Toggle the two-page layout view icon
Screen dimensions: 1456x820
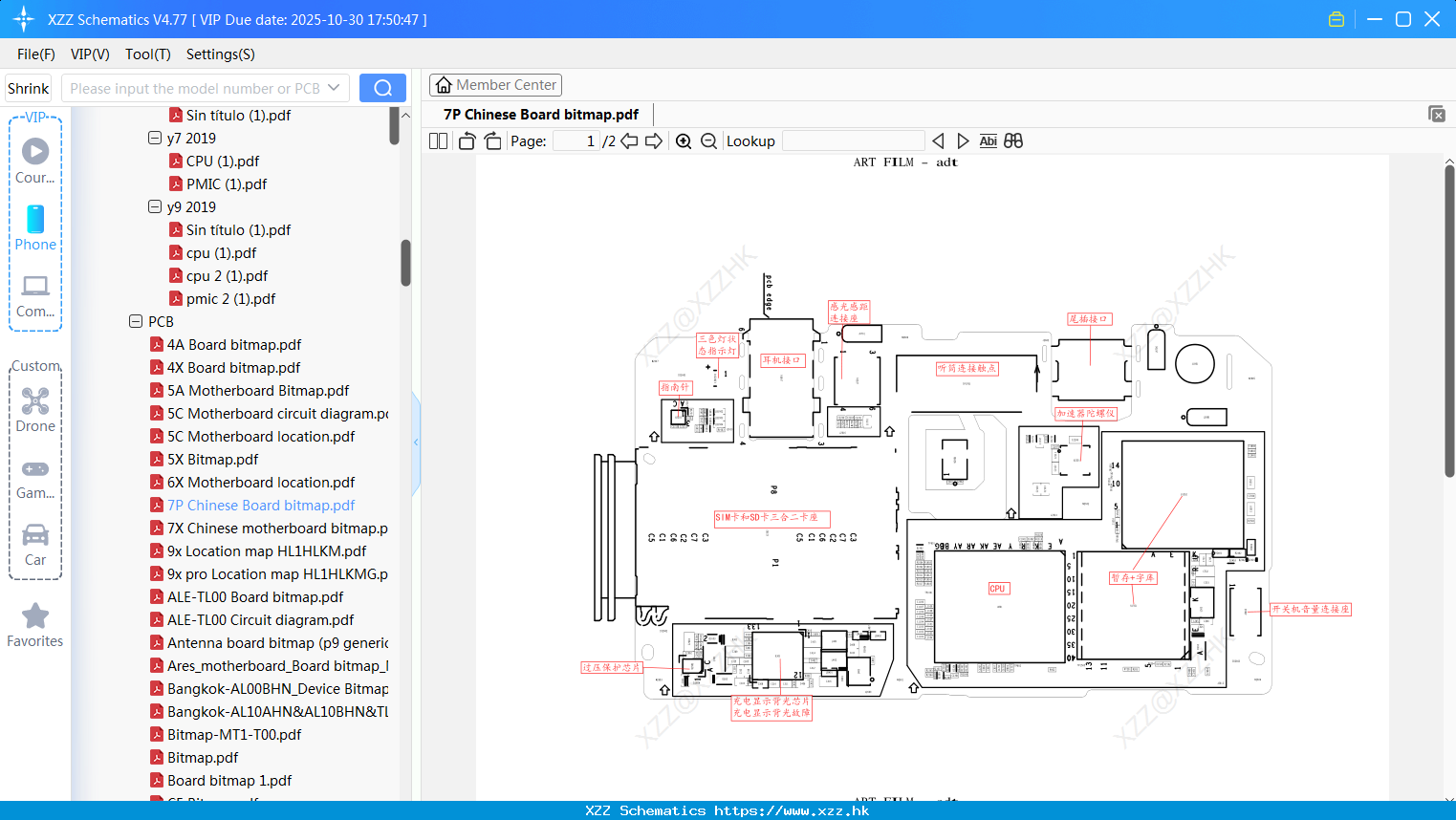439,141
